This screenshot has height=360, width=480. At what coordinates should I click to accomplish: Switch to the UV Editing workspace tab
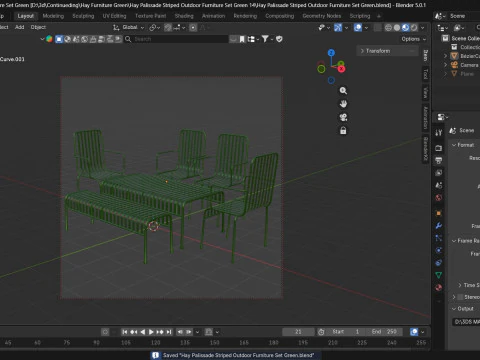(x=114, y=16)
